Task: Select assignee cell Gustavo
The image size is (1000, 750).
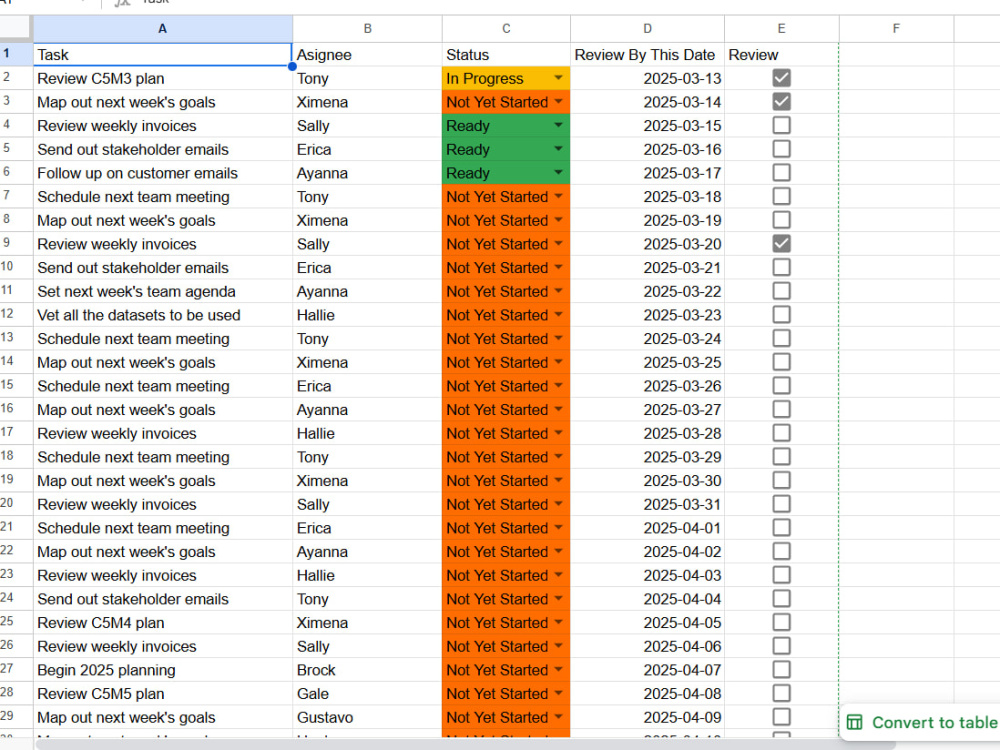Action: click(367, 717)
